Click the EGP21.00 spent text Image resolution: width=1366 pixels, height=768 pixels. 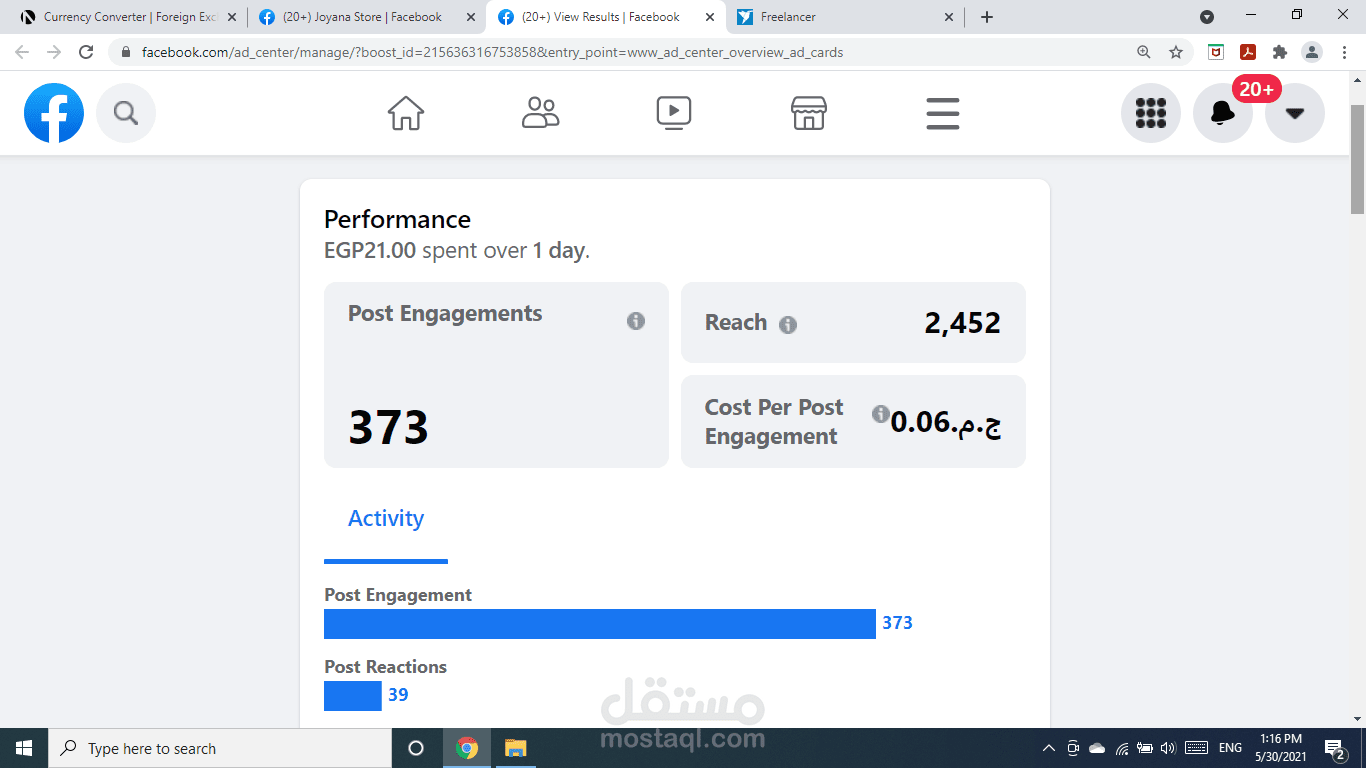click(370, 251)
